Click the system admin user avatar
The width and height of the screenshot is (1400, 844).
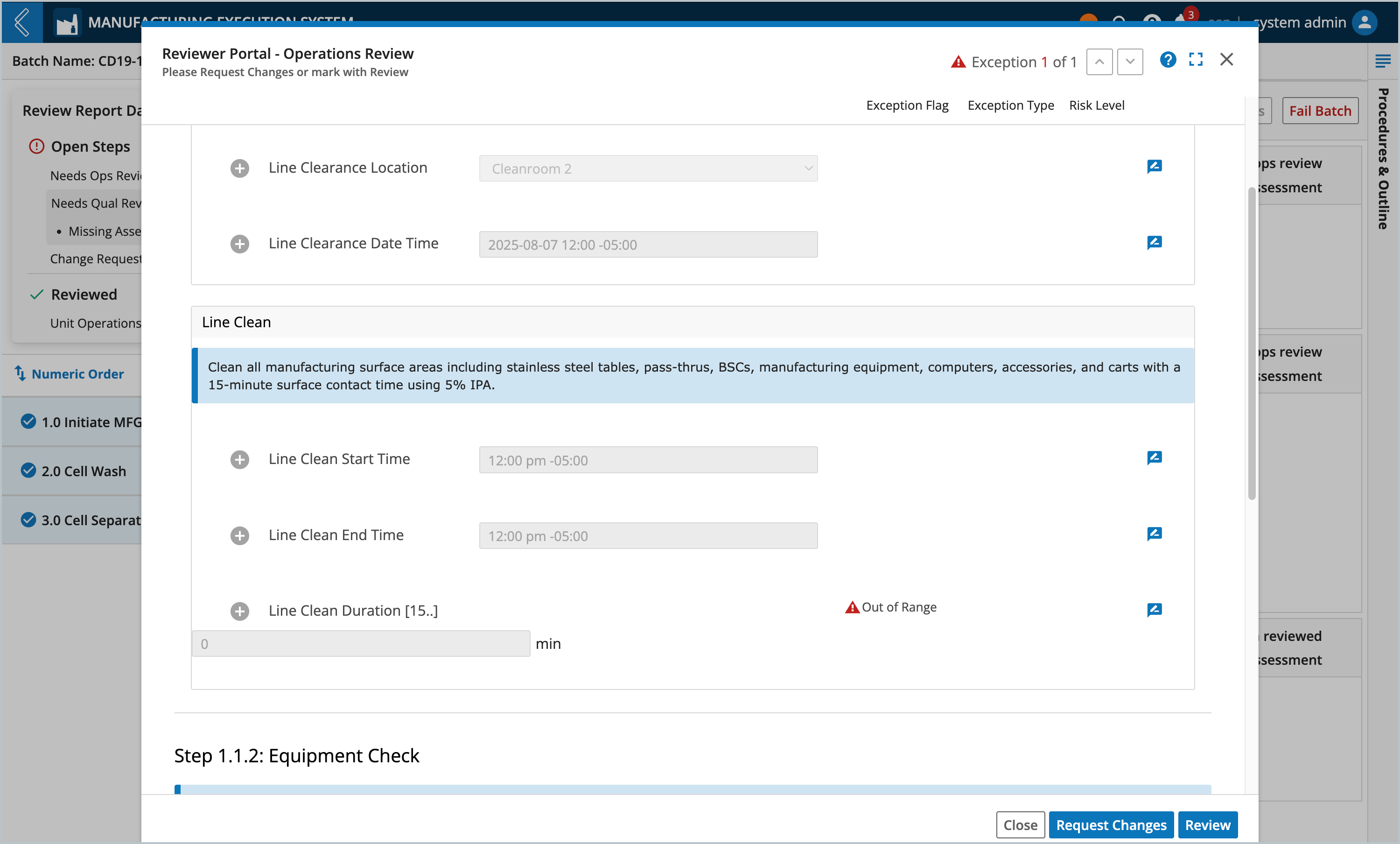[x=1364, y=22]
